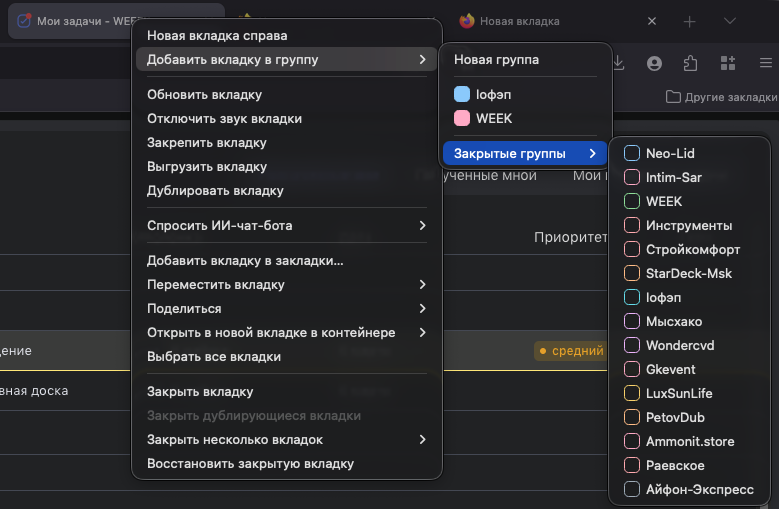Screen dimensions: 779x509
Task: Open the Firefox account profile icon
Action: (654, 63)
